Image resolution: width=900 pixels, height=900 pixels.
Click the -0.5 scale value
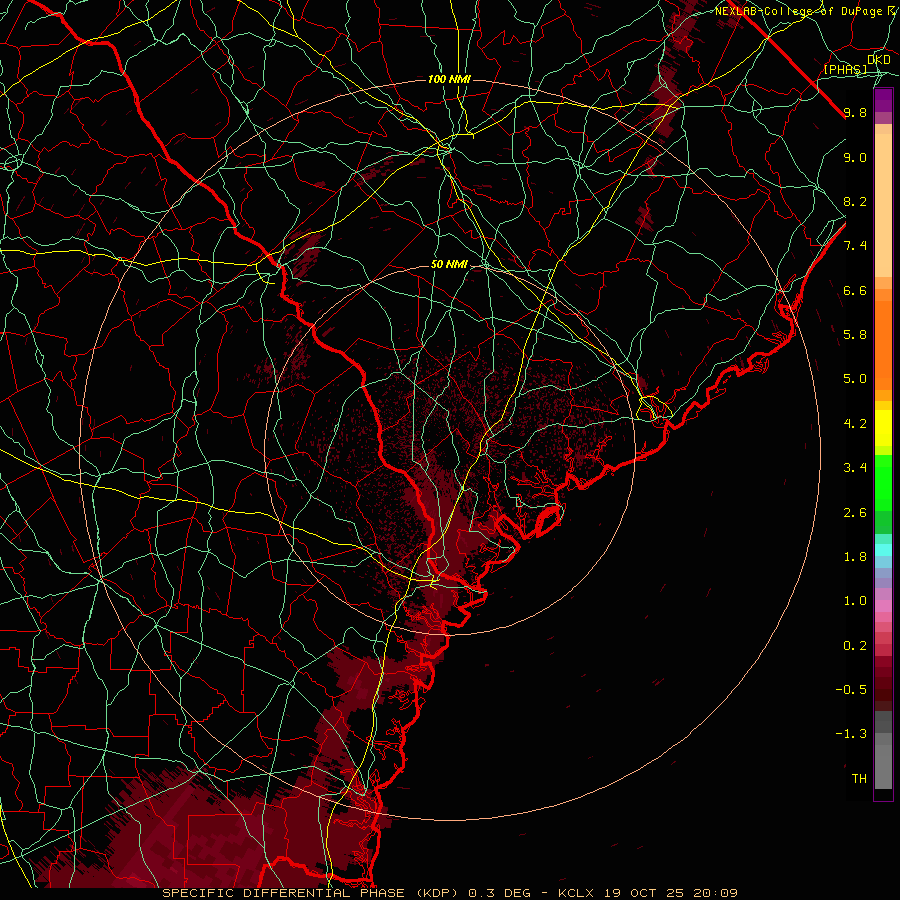[851, 689]
